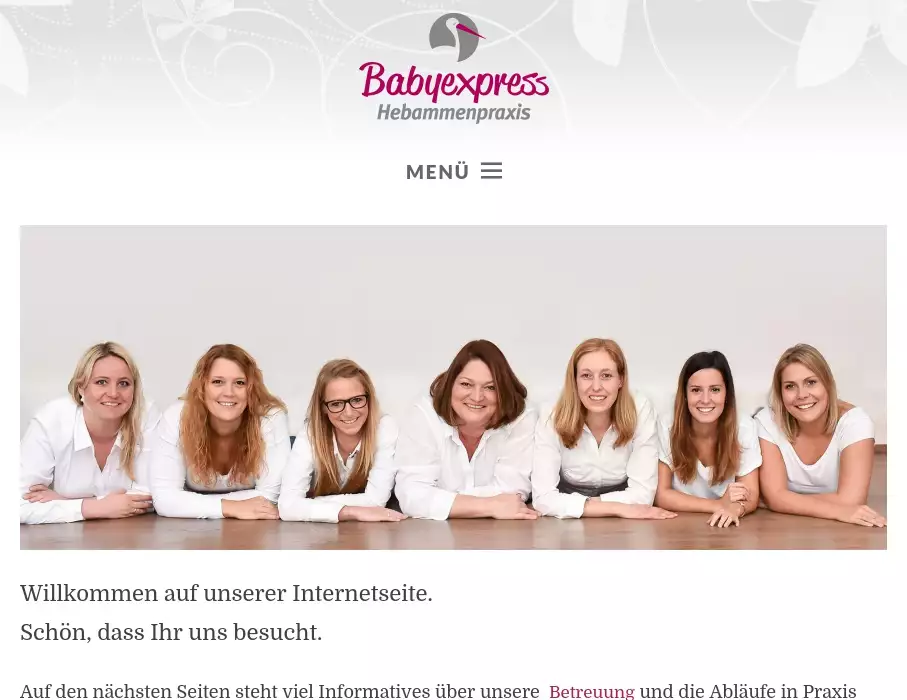Click the wooden floor in the photo
907x700 pixels.
(x=453, y=533)
